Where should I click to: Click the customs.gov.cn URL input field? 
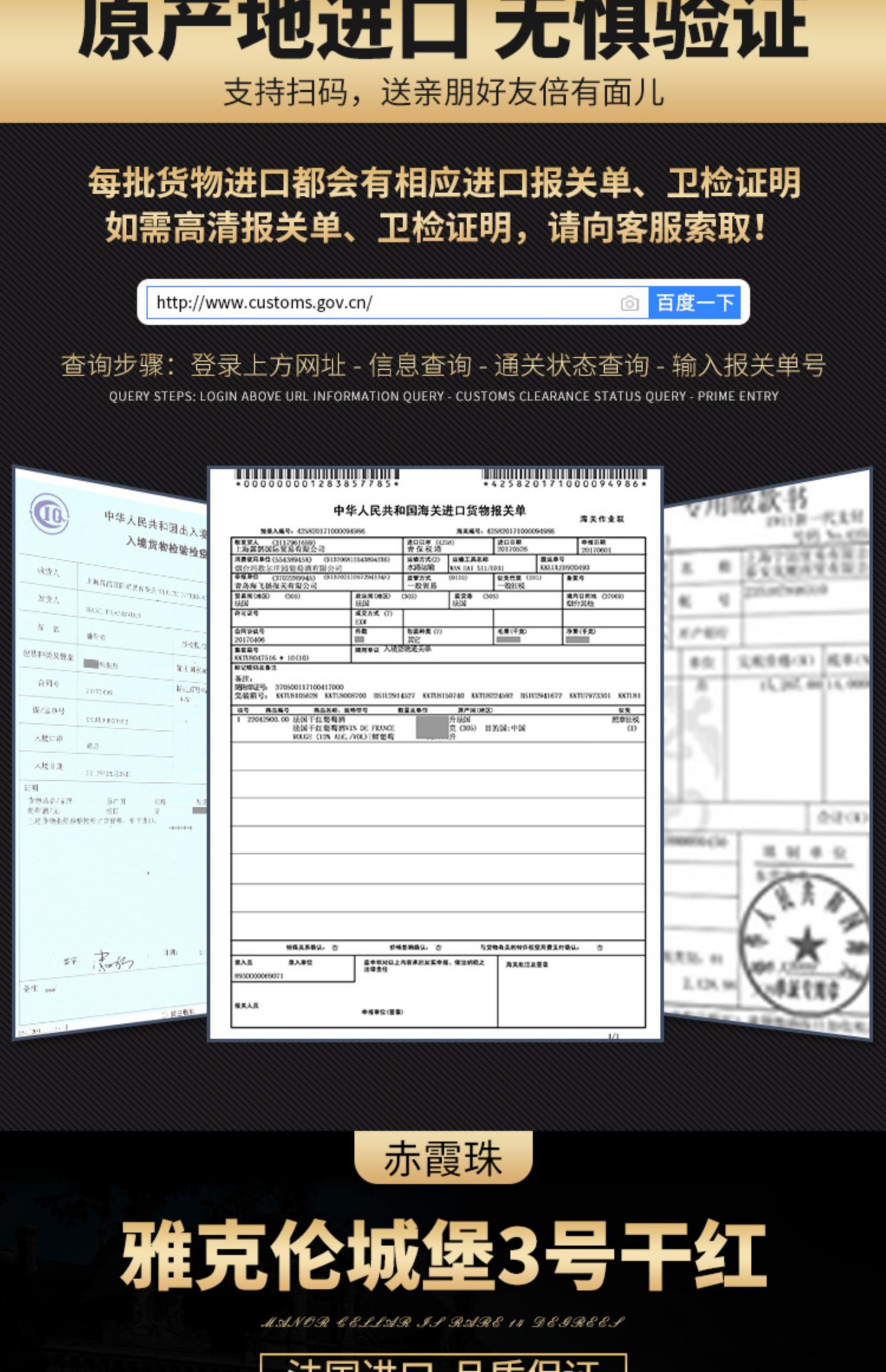click(x=398, y=303)
